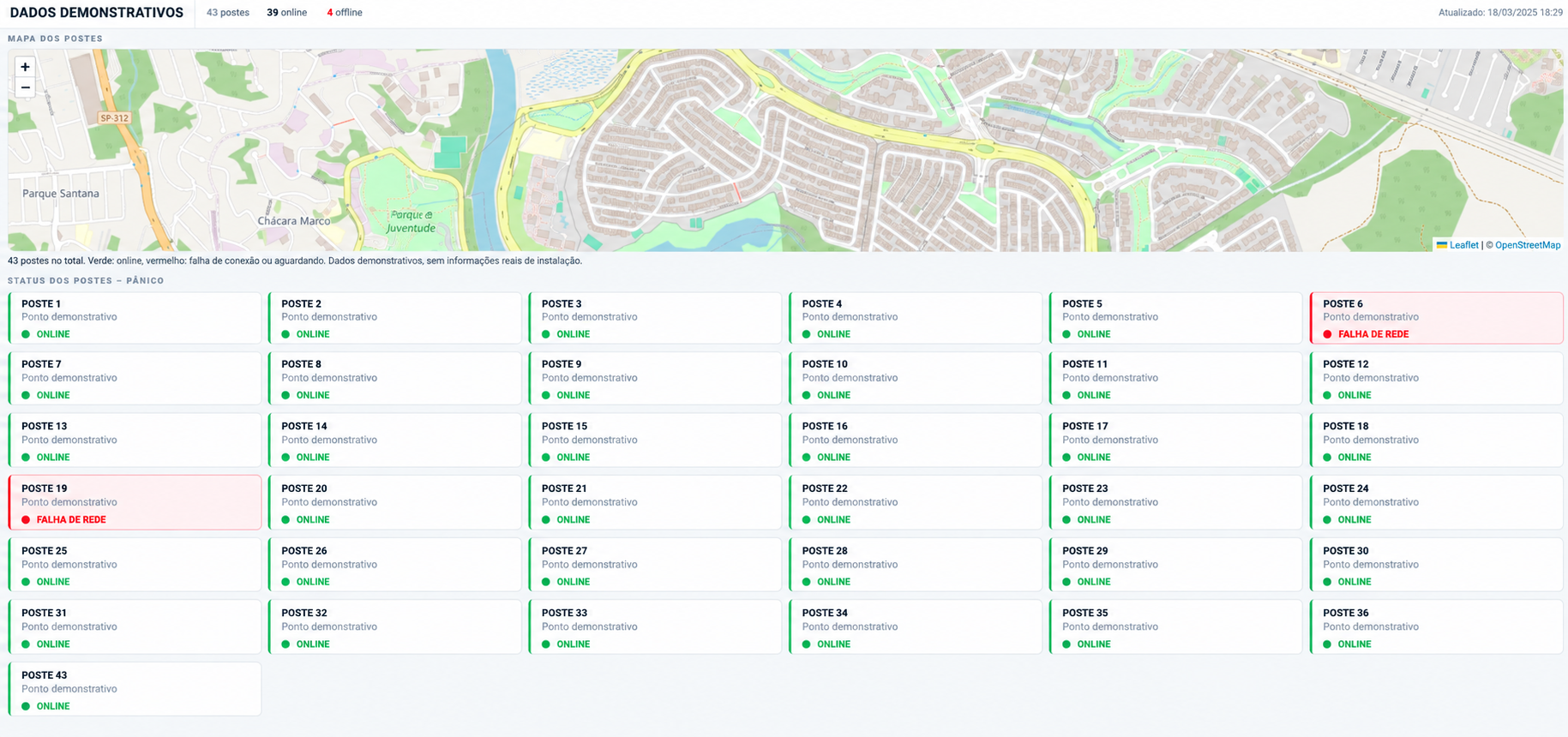
Task: Click the '4 offline' counter in header
Action: 345,13
